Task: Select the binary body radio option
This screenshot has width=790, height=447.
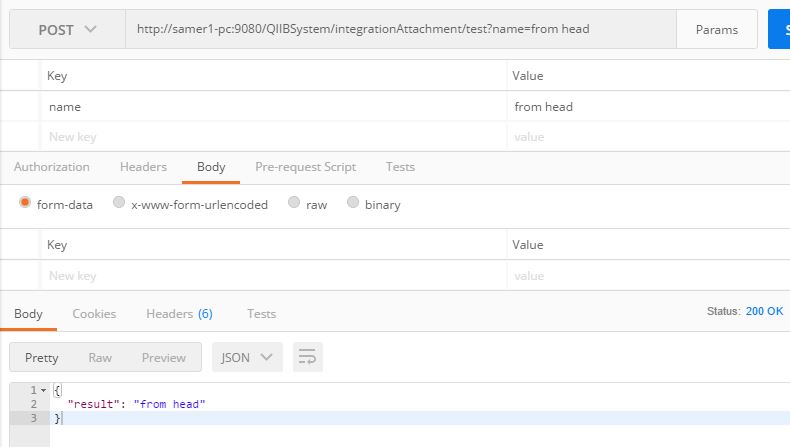Action: [x=353, y=202]
